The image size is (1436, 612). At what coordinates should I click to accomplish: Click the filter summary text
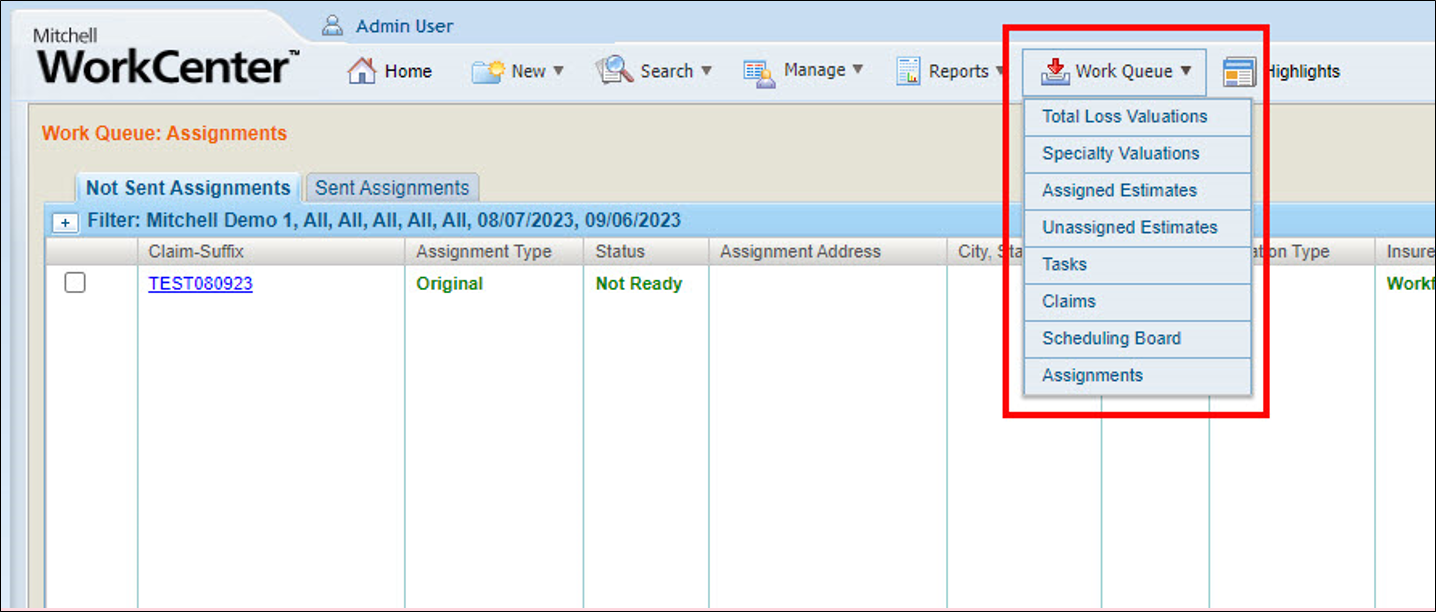(x=384, y=221)
